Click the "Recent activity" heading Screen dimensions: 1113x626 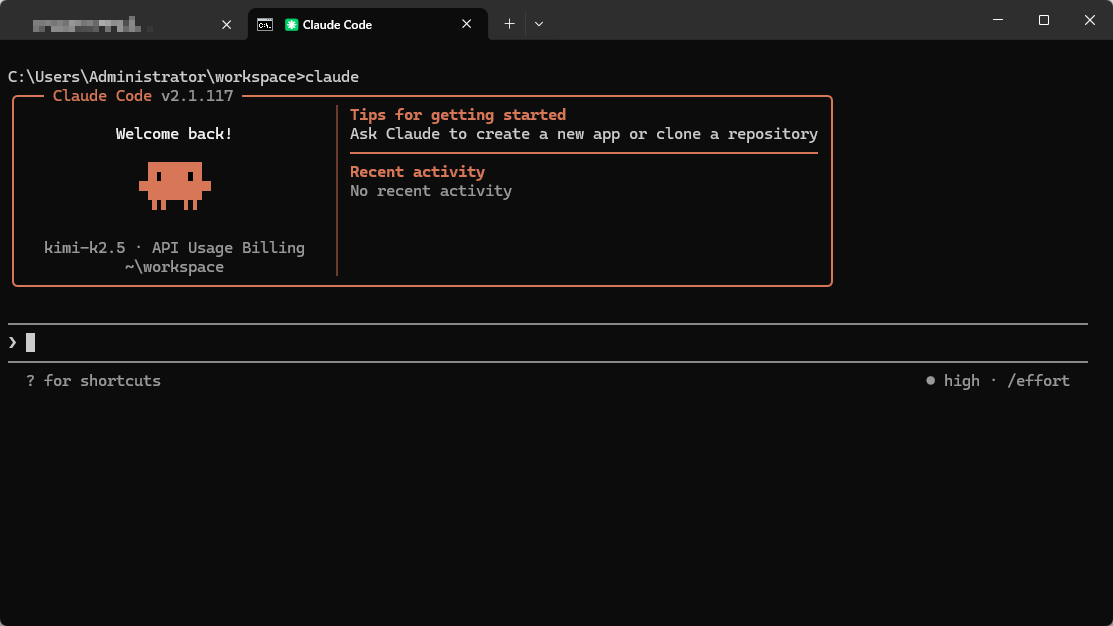coord(417,172)
